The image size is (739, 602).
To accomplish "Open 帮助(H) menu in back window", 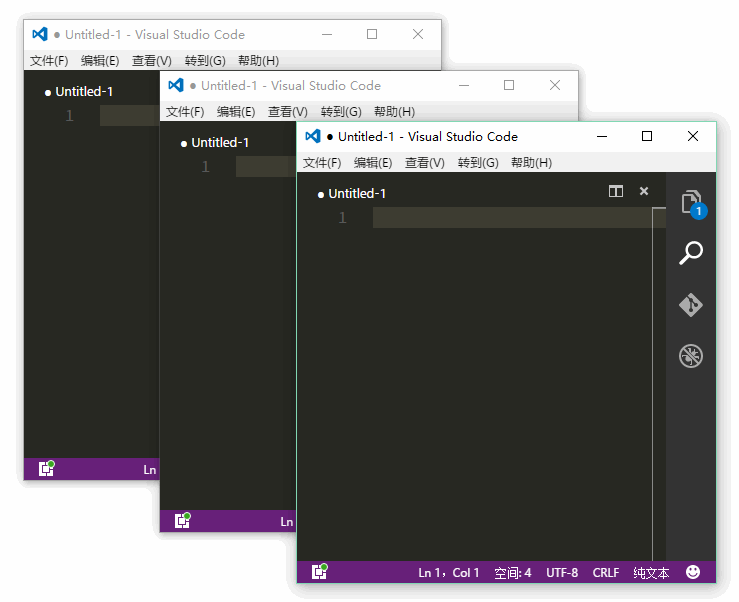I will point(258,61).
